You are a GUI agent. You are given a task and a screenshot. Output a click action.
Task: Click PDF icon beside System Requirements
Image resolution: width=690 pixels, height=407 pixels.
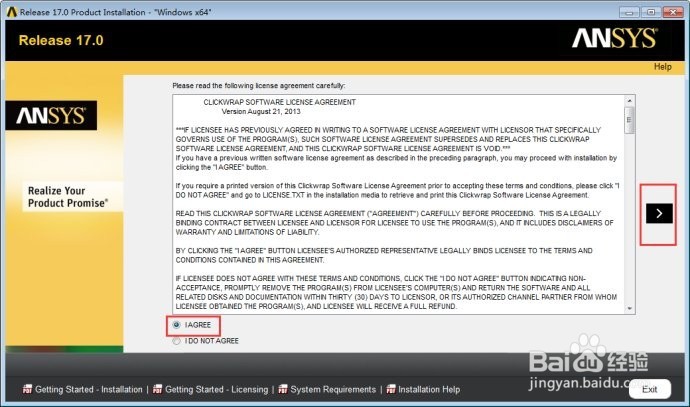[283, 389]
